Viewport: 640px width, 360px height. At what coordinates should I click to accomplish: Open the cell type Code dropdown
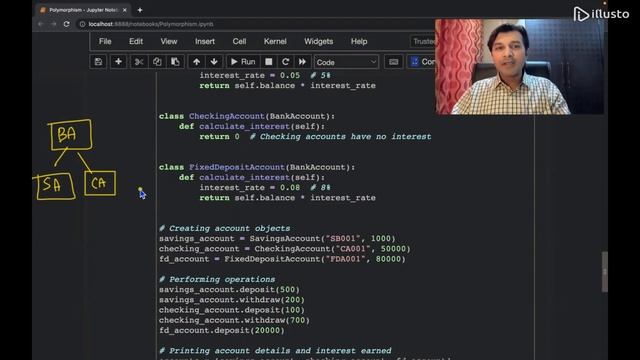[x=346, y=62]
